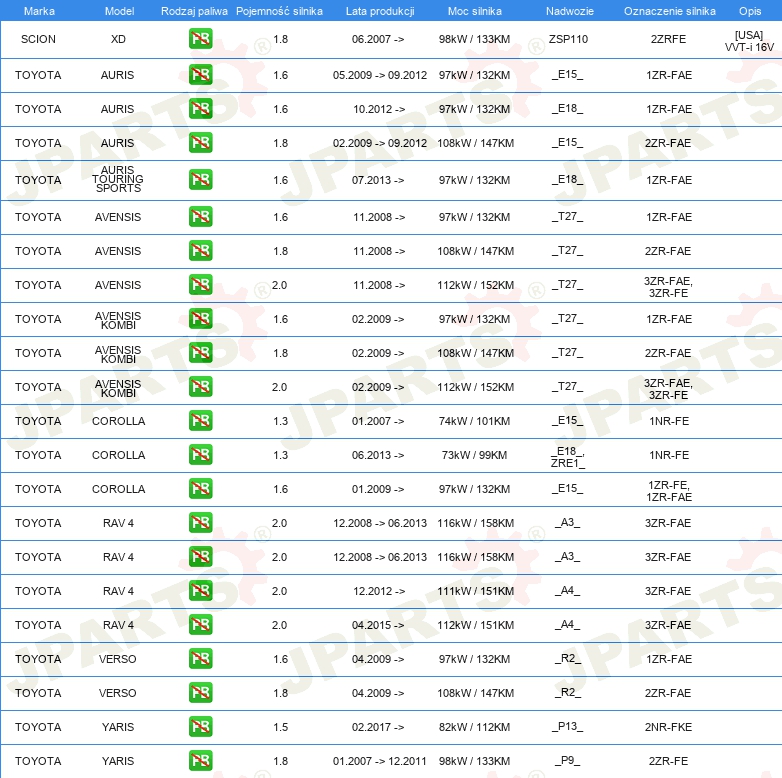Image resolution: width=782 pixels, height=778 pixels.
Task: Click the 2ZRFE engine code
Action: click(x=668, y=39)
